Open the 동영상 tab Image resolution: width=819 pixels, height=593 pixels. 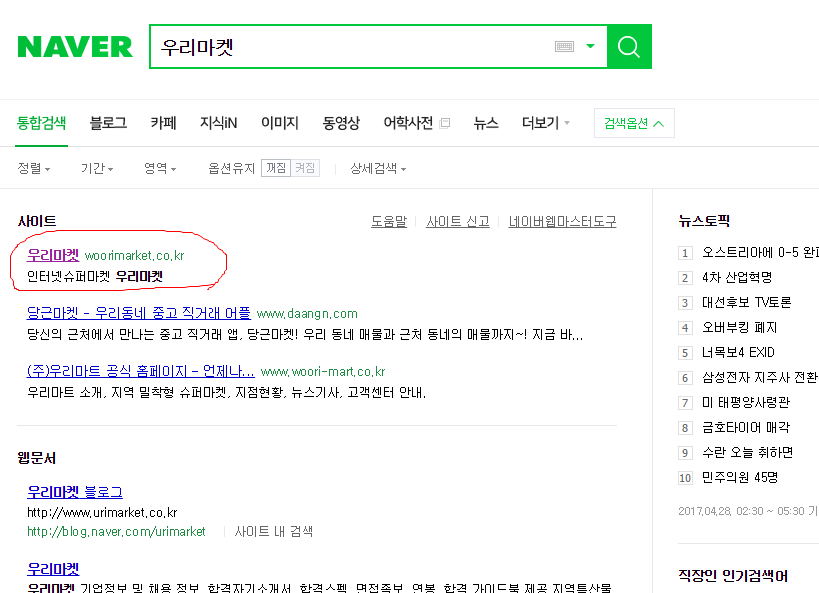341,123
